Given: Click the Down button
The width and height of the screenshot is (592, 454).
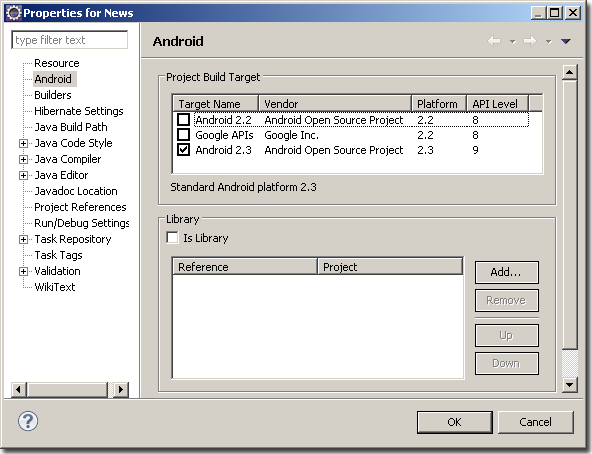Looking at the screenshot, I should (x=506, y=363).
